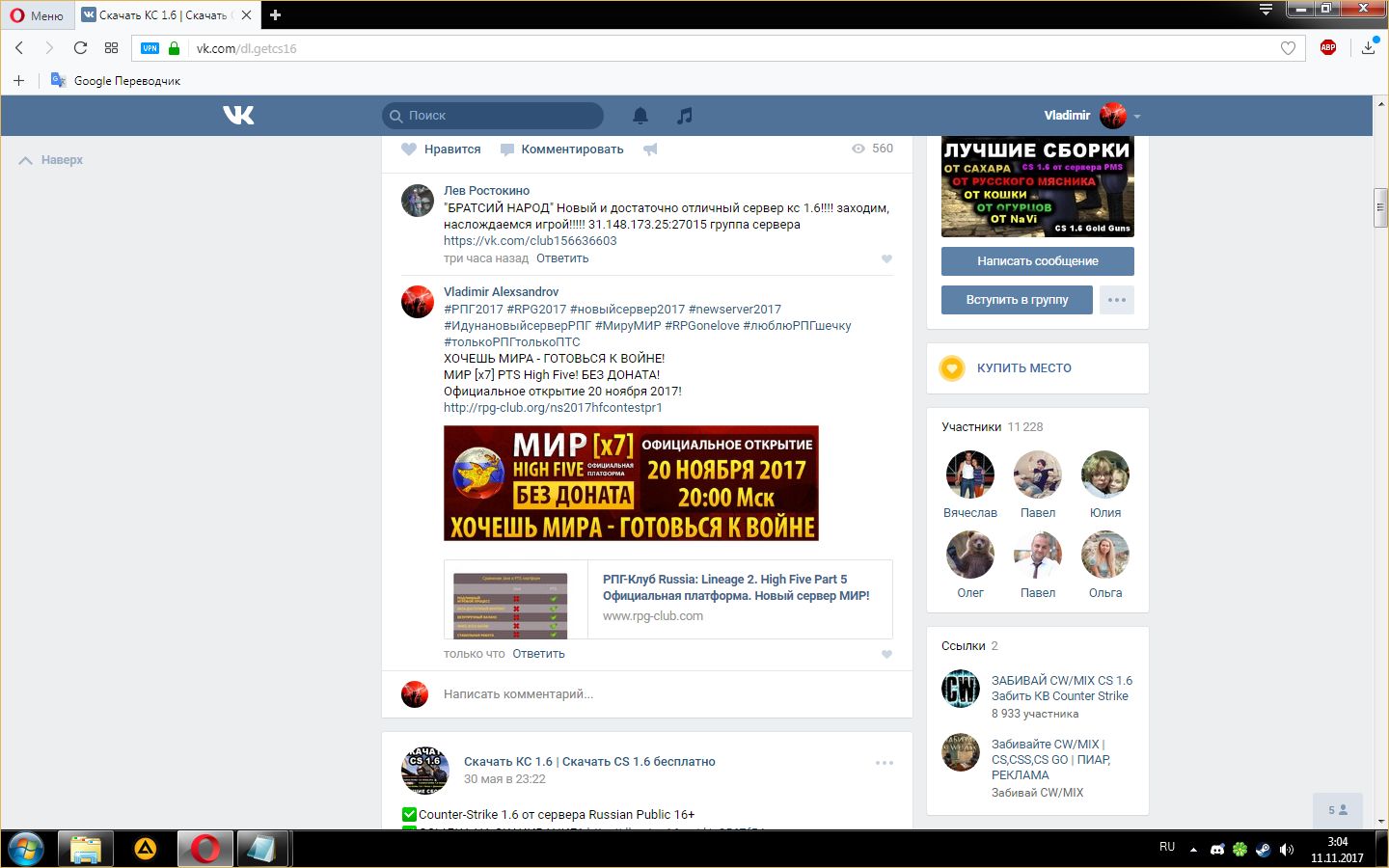
Task: Open Opera from the taskbar
Action: pos(204,849)
